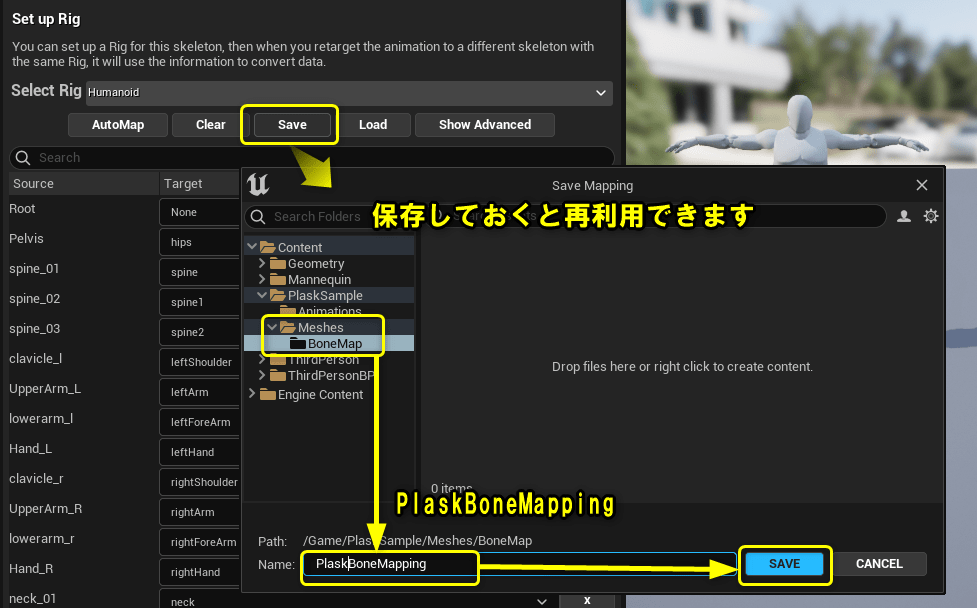Open the UpperArm_L target dropdown showing leftArm
The width and height of the screenshot is (977, 608).
click(x=200, y=392)
